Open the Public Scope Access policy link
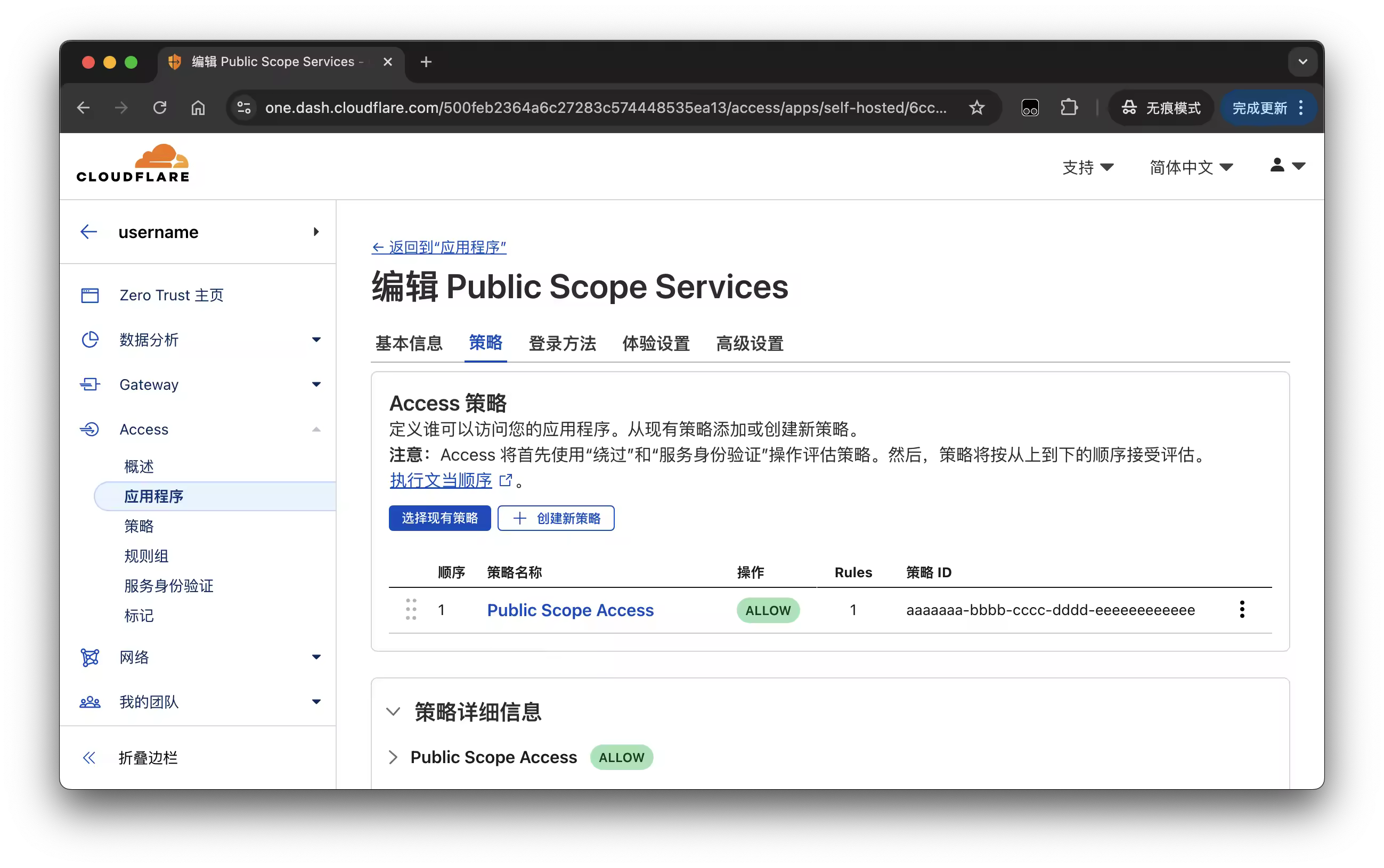The image size is (1384, 868). 570,610
